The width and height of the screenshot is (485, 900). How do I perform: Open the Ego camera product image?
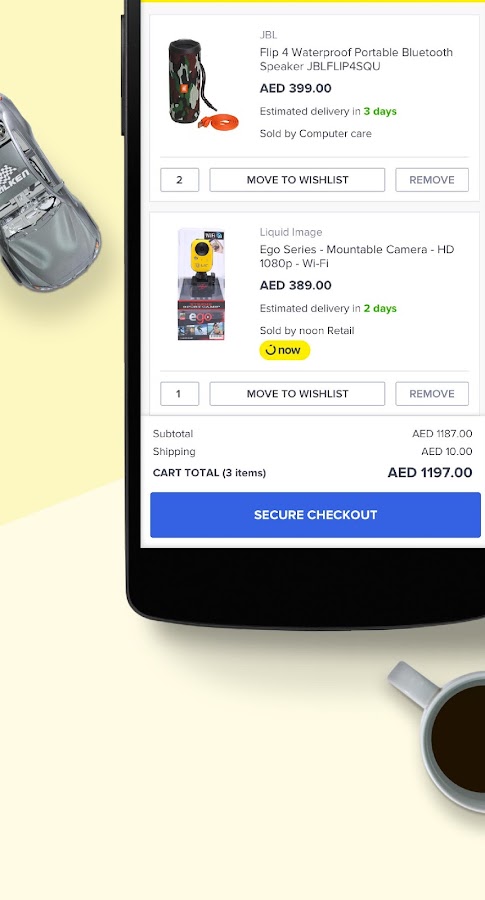201,285
